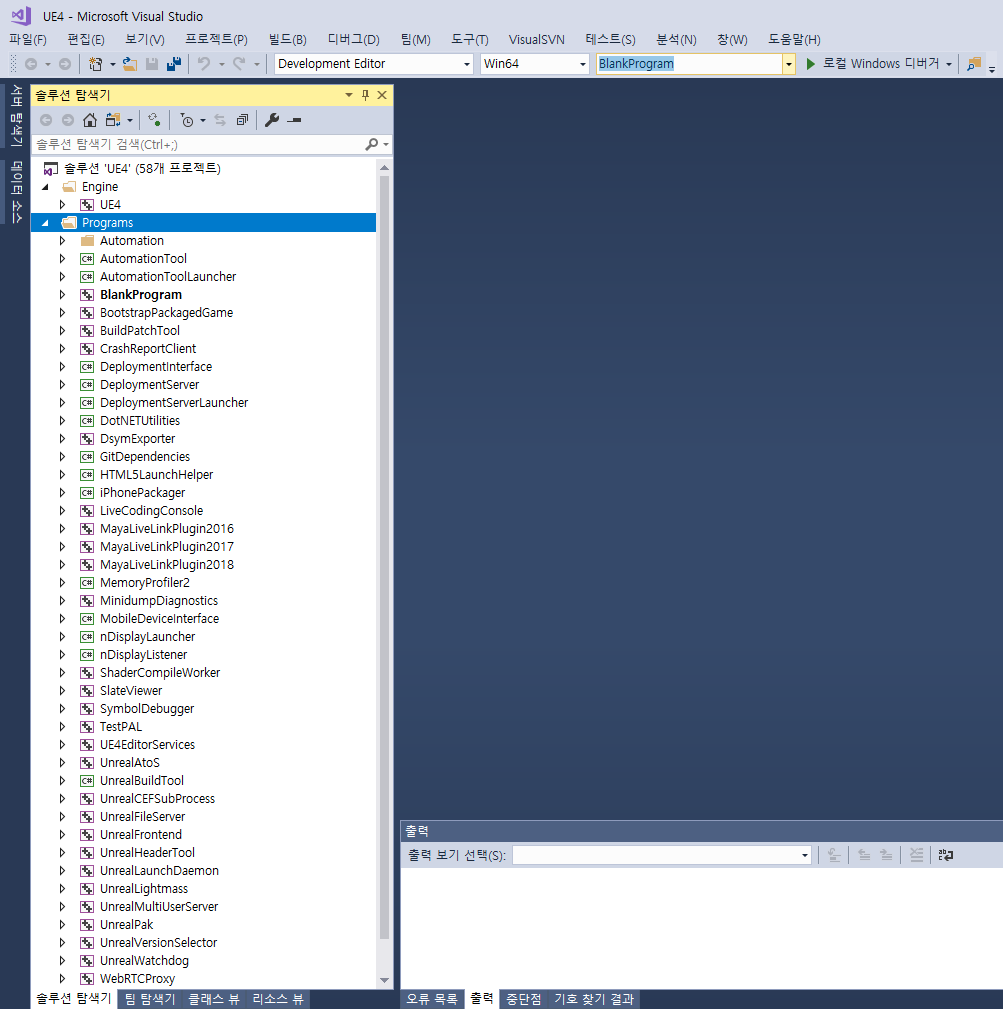The image size is (1003, 1009).
Task: Click the Solution Explorer Home icon
Action: pos(90,120)
